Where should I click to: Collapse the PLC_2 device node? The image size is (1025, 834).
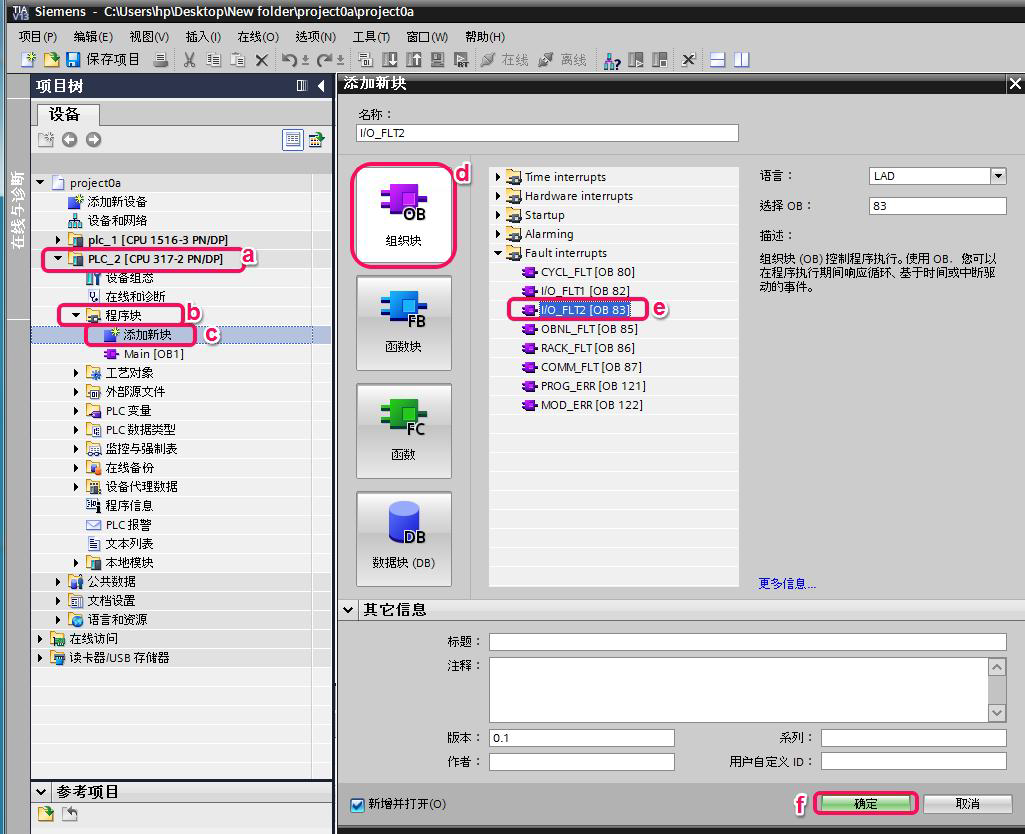click(58, 258)
